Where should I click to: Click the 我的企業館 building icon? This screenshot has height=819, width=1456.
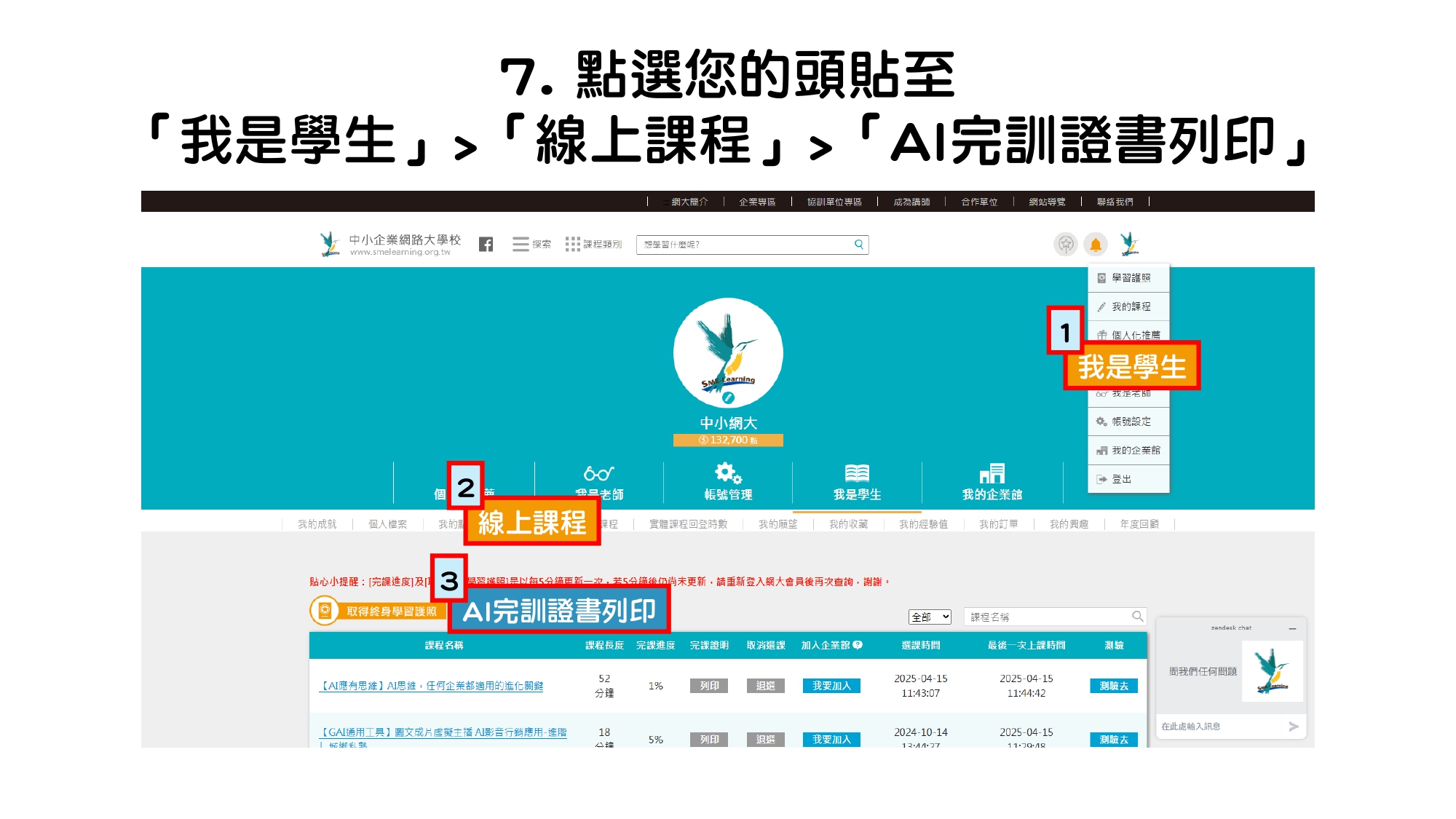(x=992, y=473)
